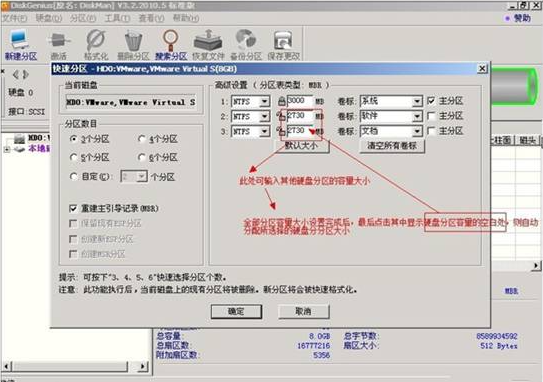Toggle lock icon for partition 3 size
This screenshot has width=543, height=382.
click(x=281, y=131)
